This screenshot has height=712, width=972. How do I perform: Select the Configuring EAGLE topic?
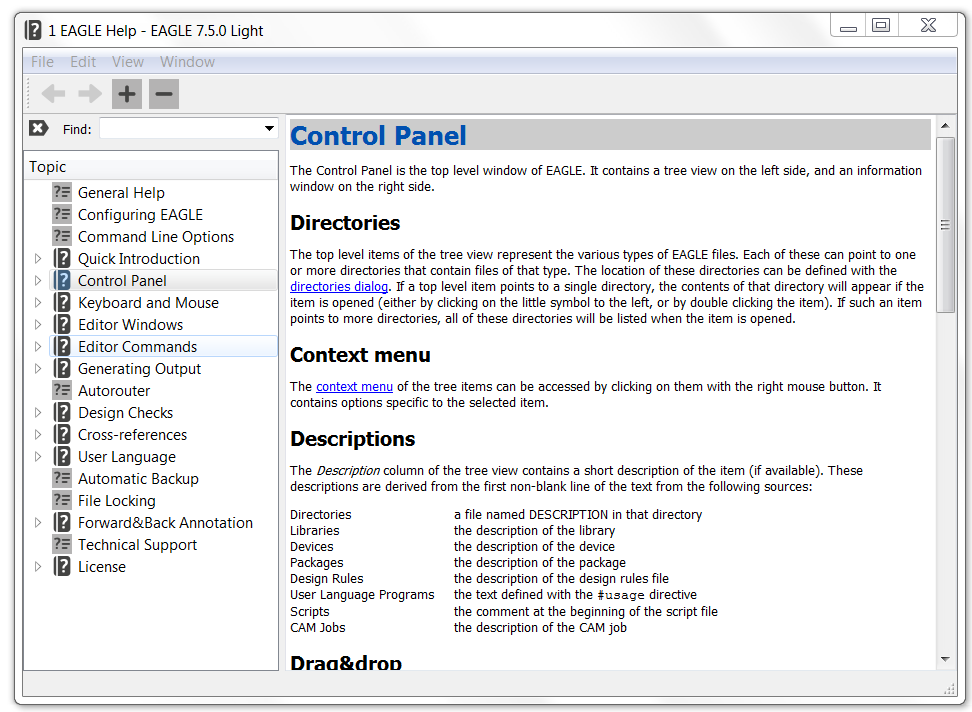coord(140,214)
